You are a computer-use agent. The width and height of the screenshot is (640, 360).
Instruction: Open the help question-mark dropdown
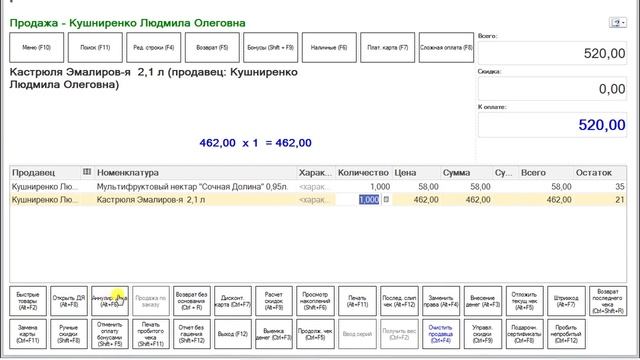618,22
